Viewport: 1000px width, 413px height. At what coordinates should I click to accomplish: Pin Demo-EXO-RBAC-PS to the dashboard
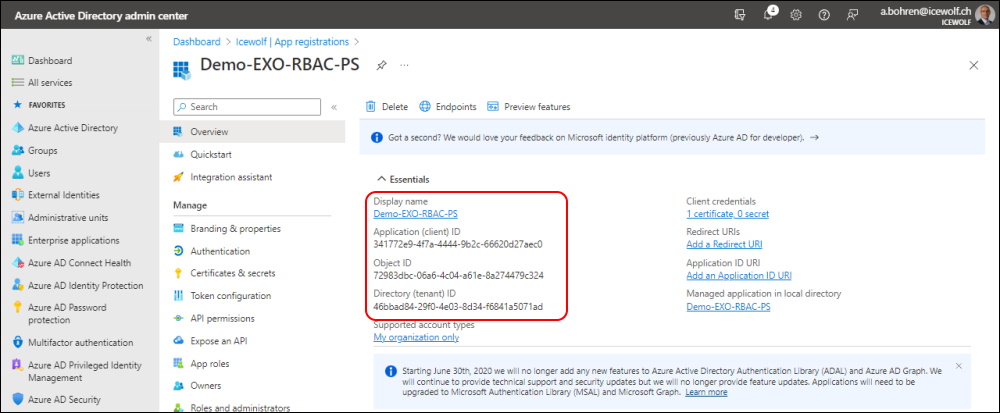tap(381, 65)
